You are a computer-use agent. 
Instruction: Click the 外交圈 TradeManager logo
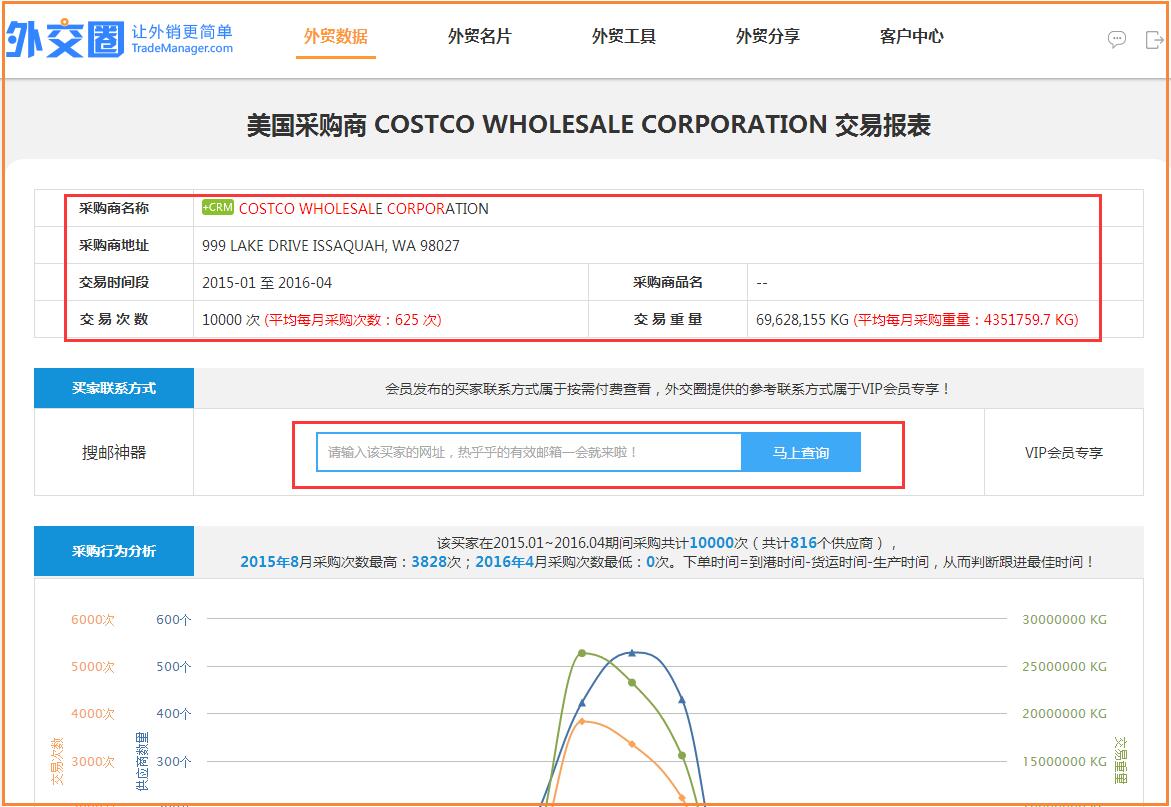point(119,38)
